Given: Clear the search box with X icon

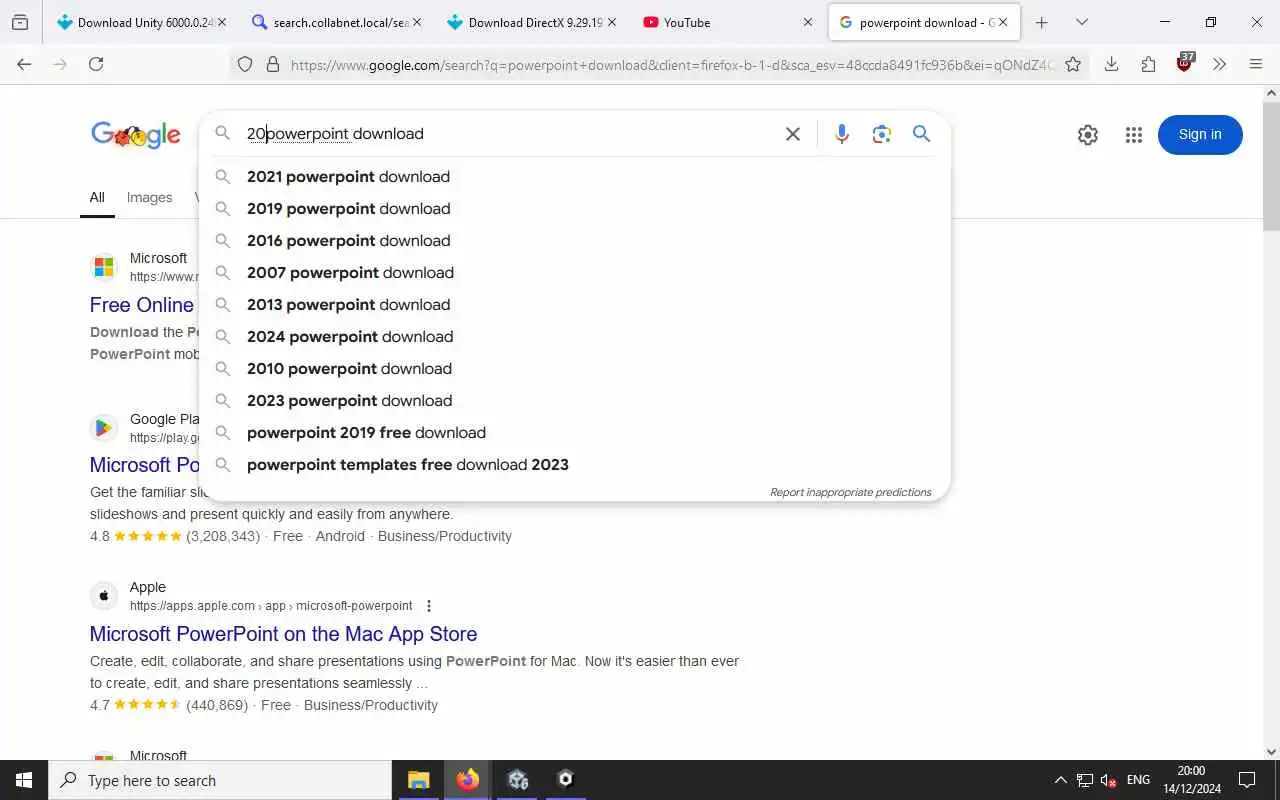Looking at the screenshot, I should click(x=793, y=134).
